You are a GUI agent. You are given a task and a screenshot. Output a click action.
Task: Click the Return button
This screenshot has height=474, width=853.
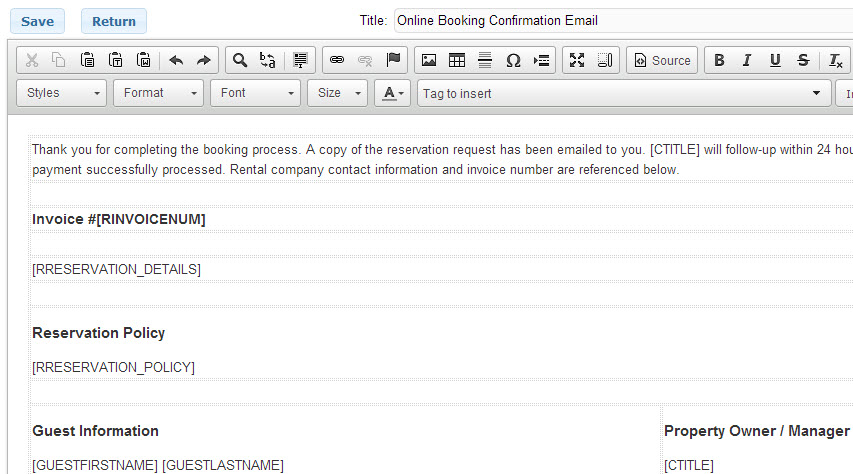point(114,21)
